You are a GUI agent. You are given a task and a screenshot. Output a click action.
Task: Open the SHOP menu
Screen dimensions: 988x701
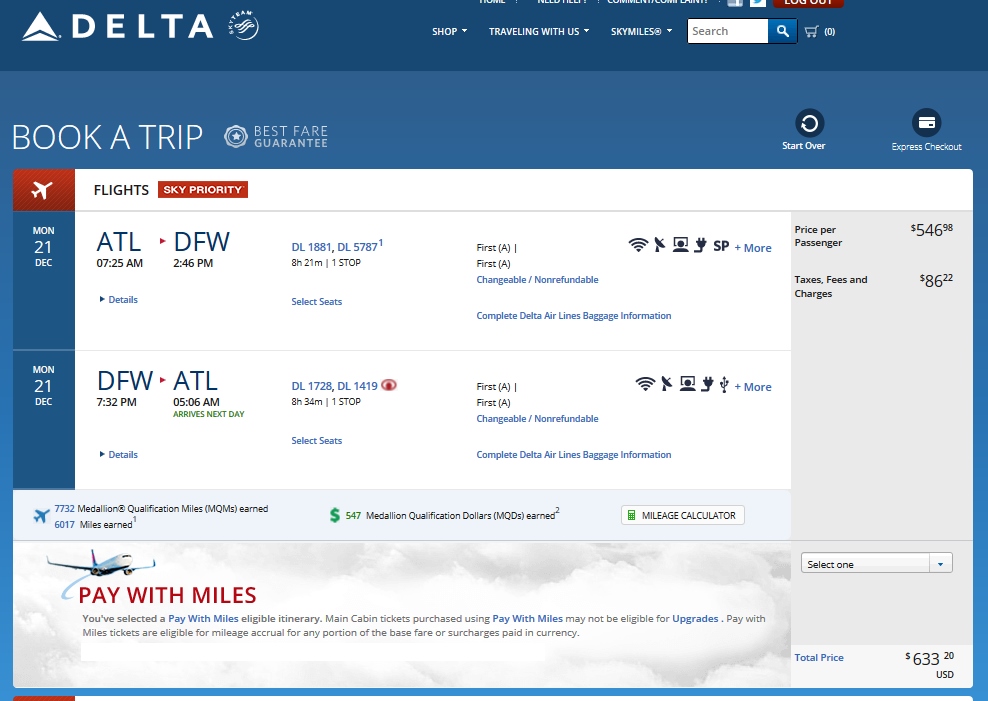(449, 32)
